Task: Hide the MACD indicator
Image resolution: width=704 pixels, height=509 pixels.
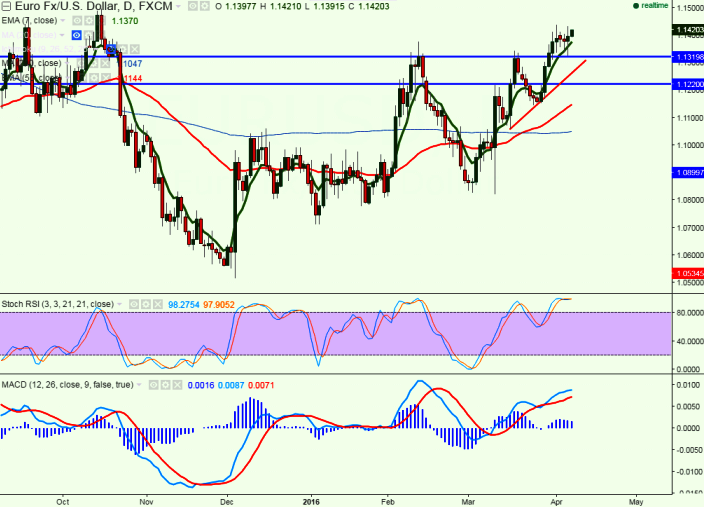Action: coord(153,385)
